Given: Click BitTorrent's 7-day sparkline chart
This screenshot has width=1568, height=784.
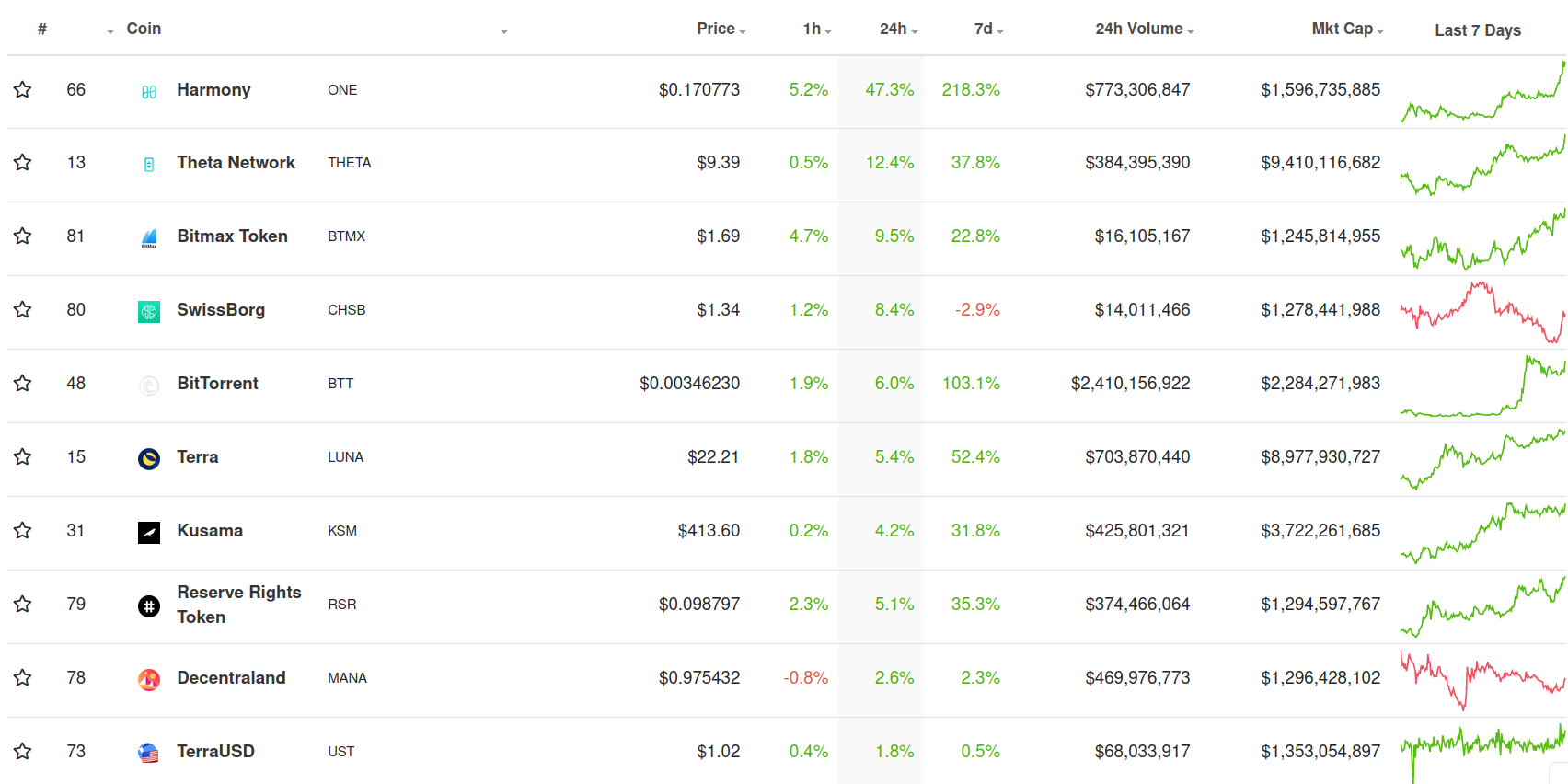Looking at the screenshot, I should point(1482,386).
